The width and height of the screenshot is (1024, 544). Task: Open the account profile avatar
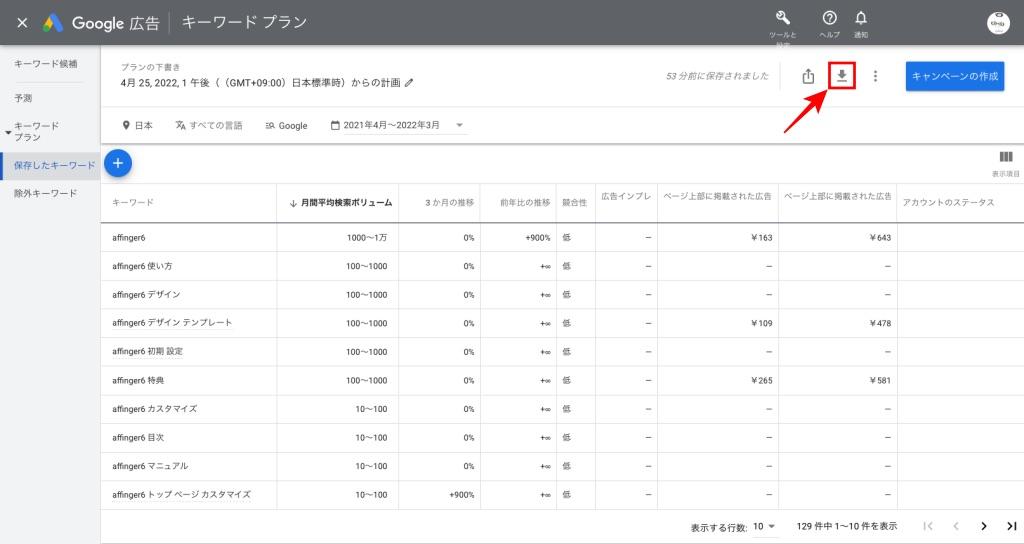[998, 23]
